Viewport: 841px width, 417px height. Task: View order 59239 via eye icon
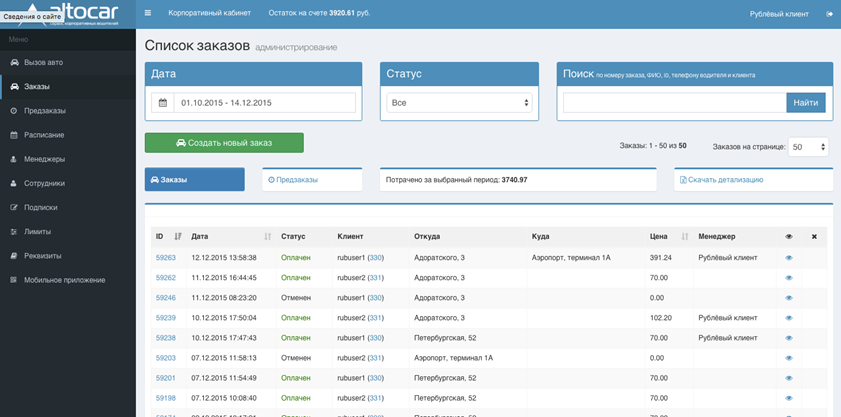coord(788,318)
